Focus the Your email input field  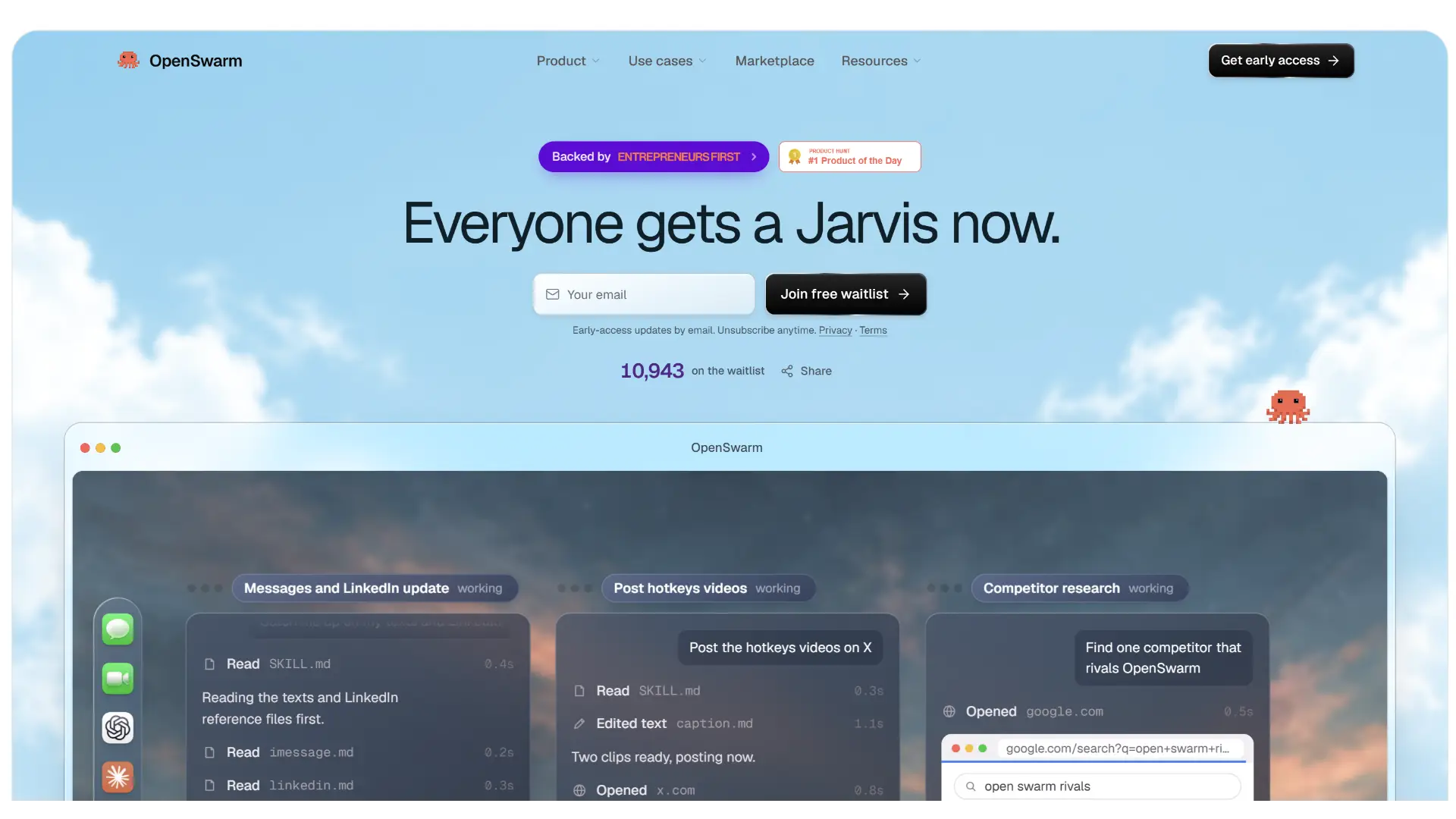point(644,294)
